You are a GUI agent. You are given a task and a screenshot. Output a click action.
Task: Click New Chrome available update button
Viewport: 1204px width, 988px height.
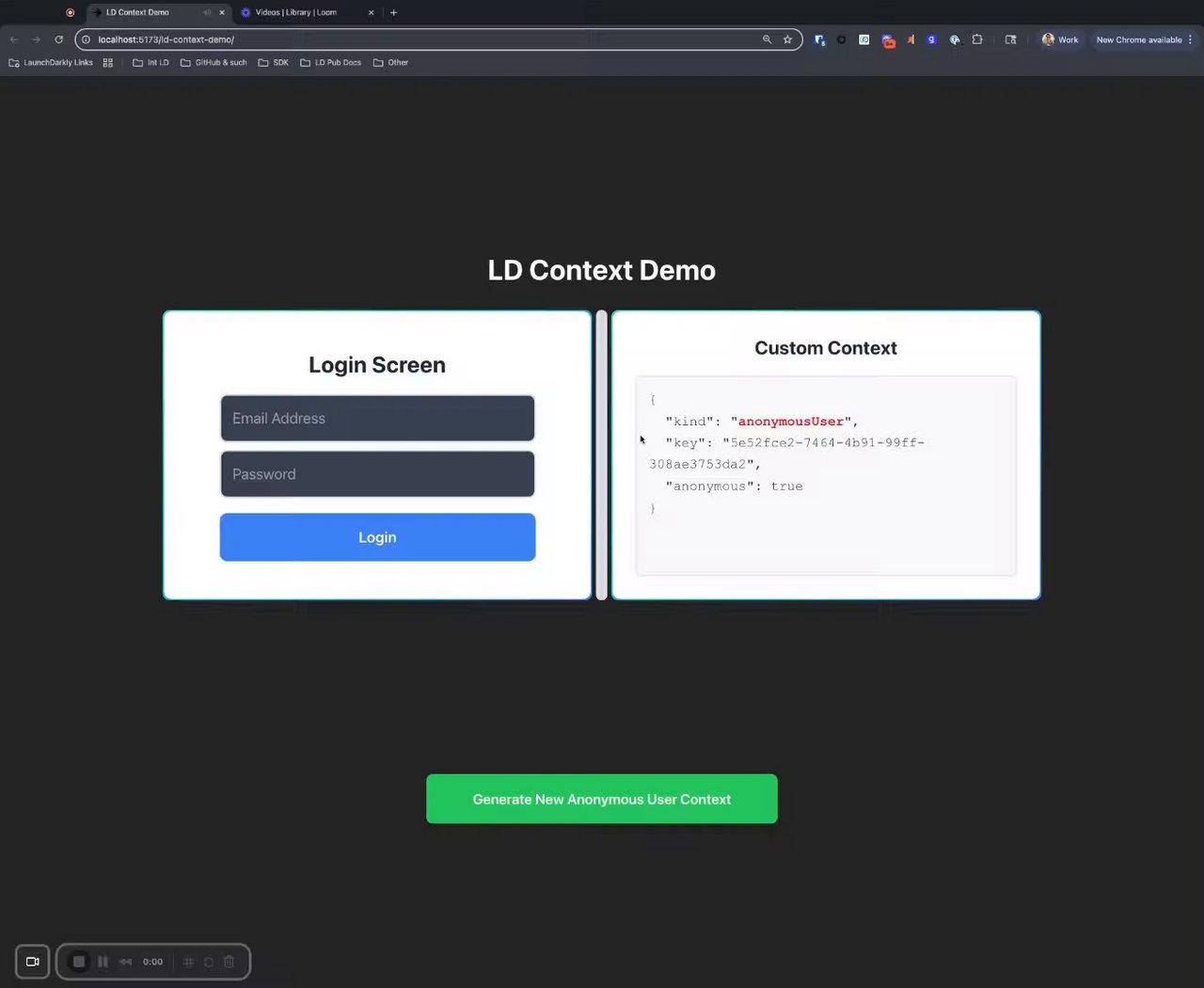coord(1139,40)
